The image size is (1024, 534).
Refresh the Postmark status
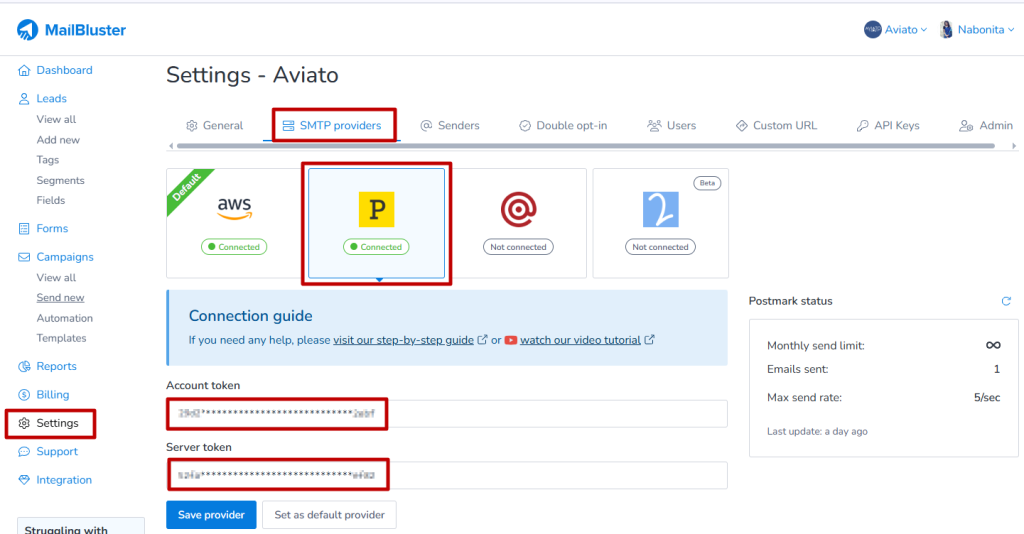coord(1006,301)
